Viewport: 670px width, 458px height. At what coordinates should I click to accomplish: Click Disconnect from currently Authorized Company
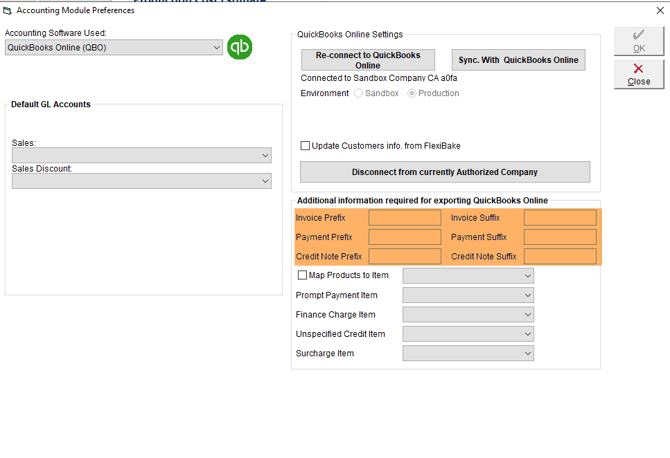point(445,172)
